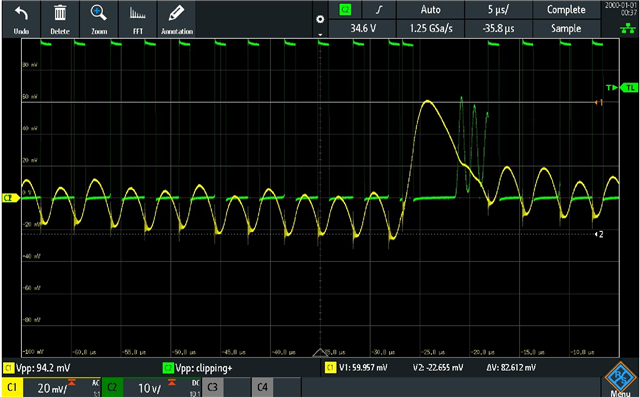Screen dimensions: 640x397
Task: Enable channel C3
Action: pos(213,387)
